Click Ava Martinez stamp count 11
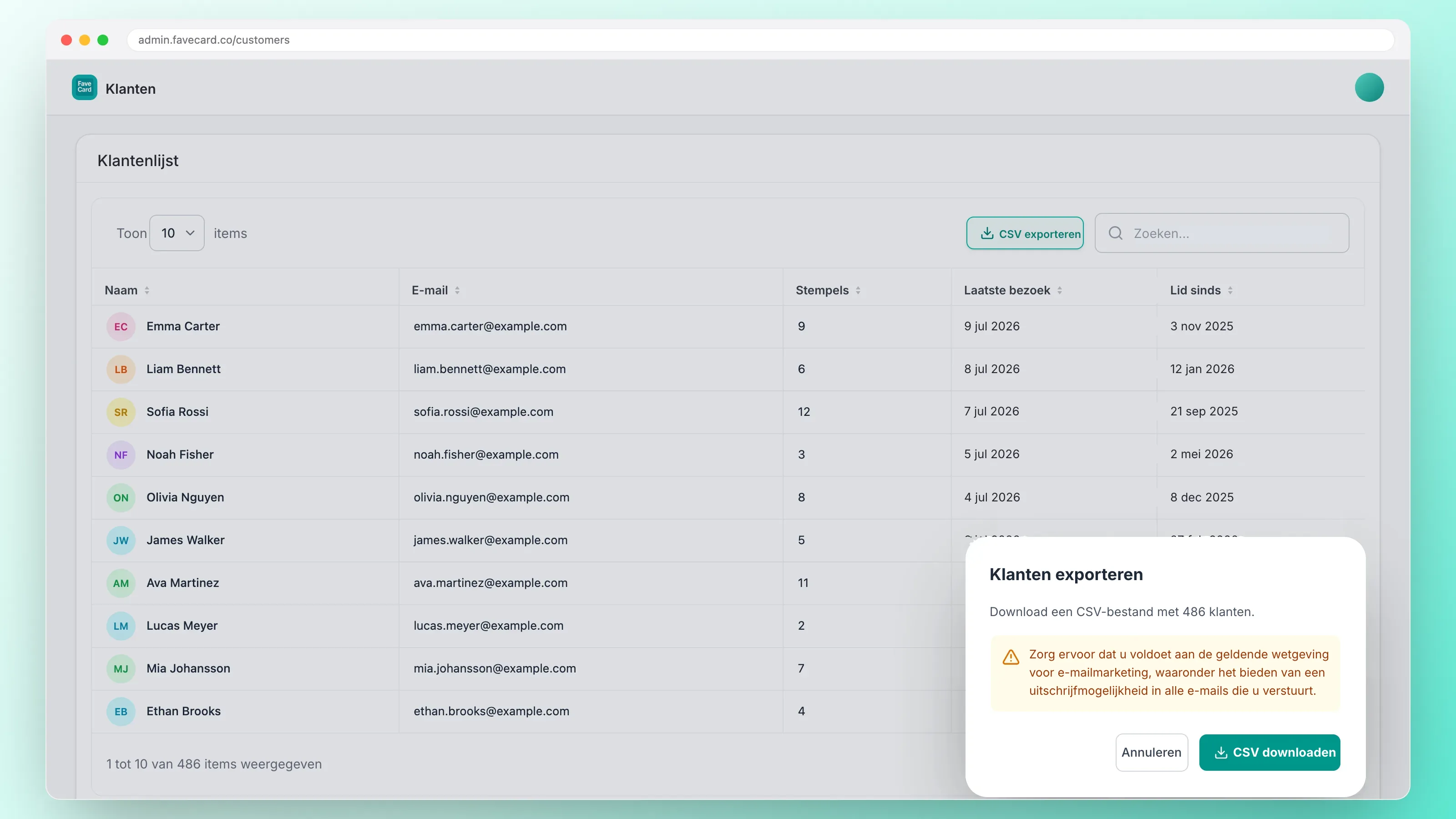Image resolution: width=1456 pixels, height=819 pixels. click(803, 583)
